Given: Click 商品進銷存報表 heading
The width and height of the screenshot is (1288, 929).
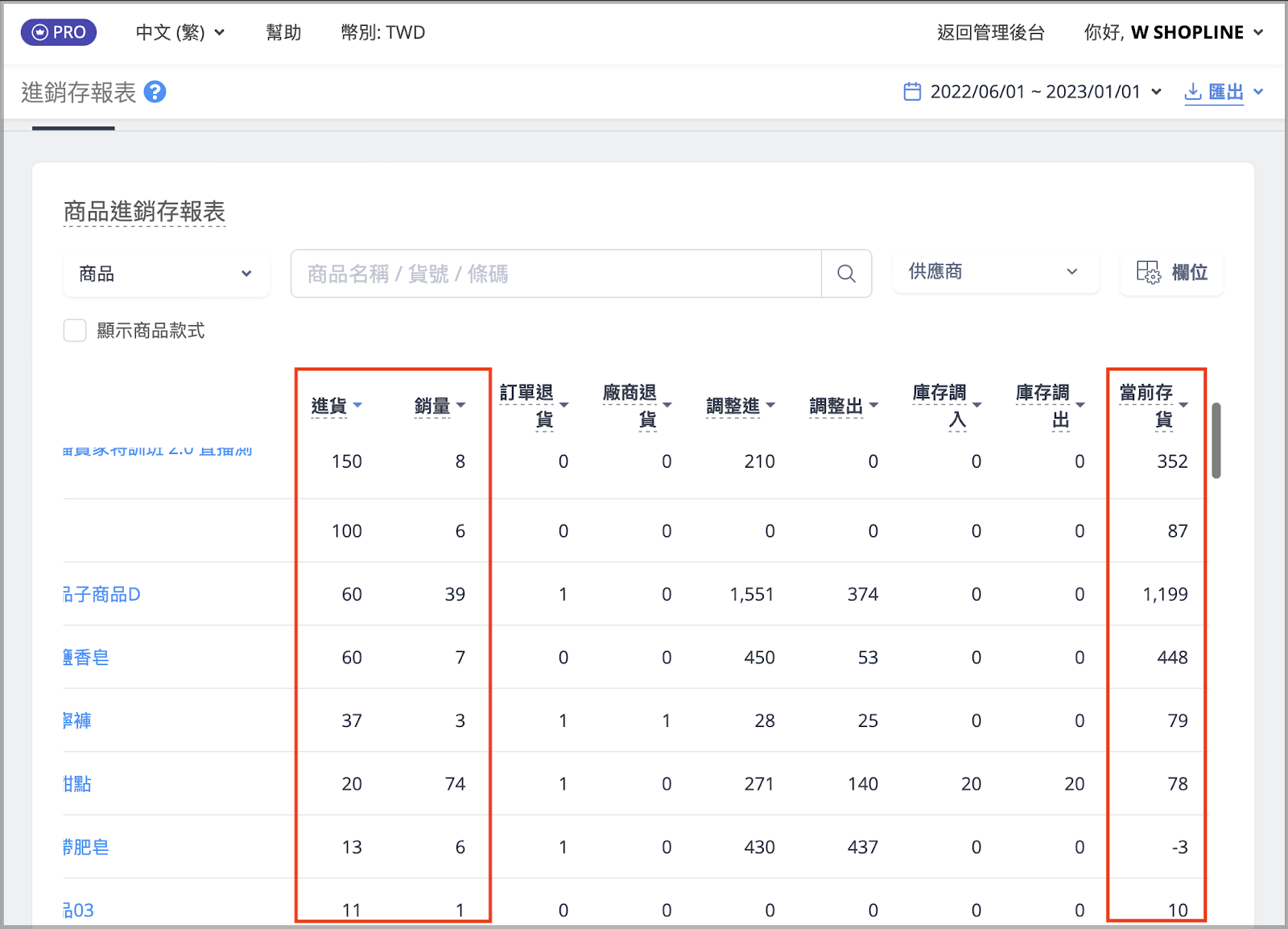Looking at the screenshot, I should pos(144,212).
